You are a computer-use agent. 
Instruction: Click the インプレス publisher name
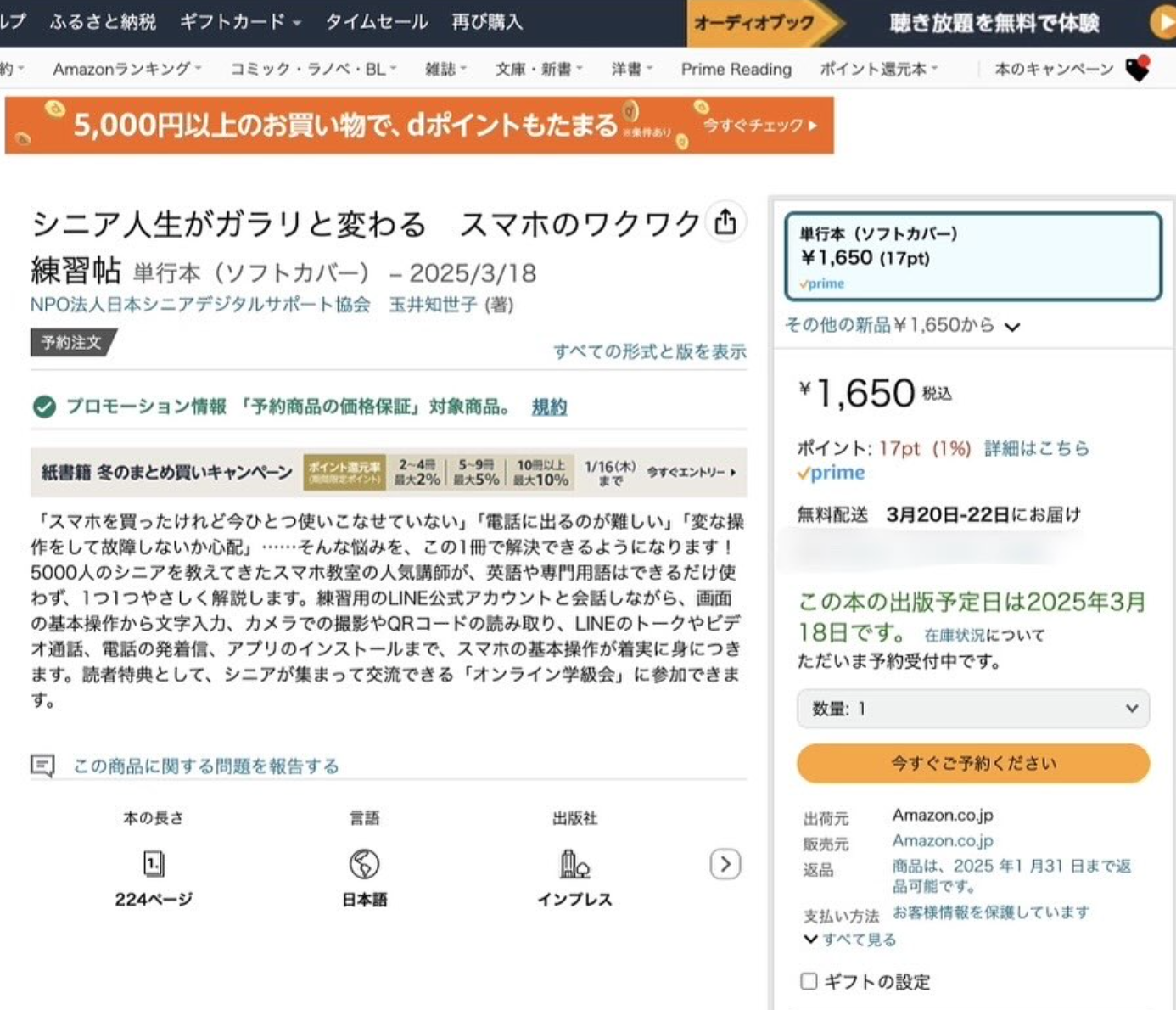coord(574,899)
